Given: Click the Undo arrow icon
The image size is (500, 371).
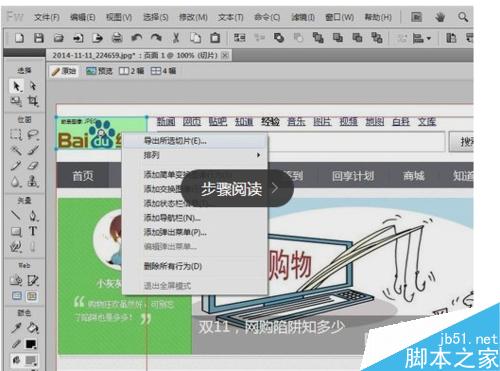Looking at the screenshot, I should click(137, 38).
